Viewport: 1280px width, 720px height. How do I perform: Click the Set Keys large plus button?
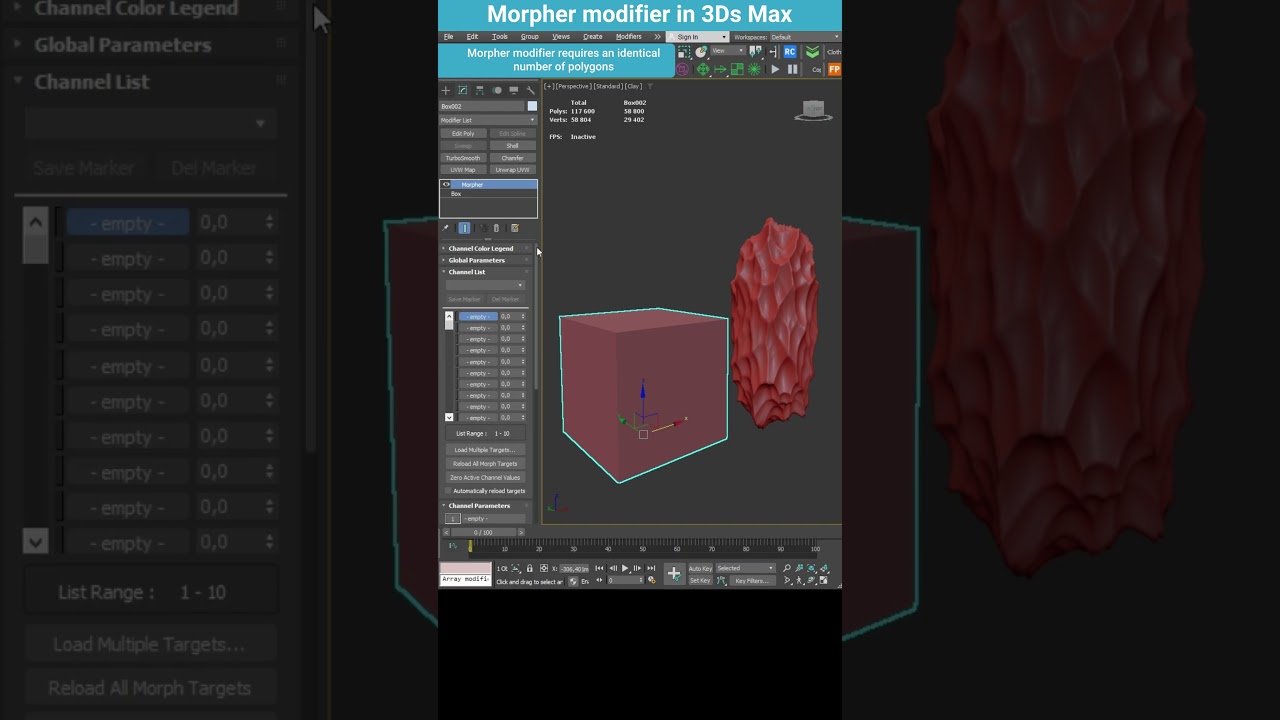click(x=675, y=574)
